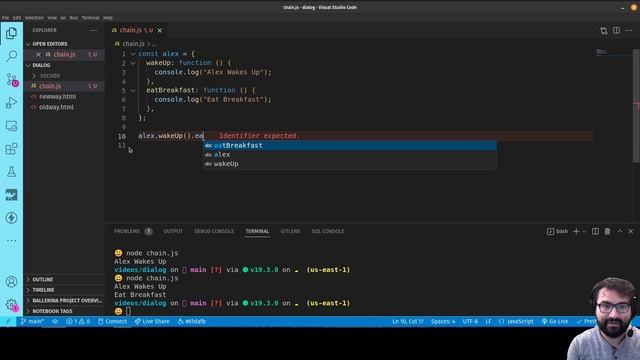
Task: Expand Ballerina Project Overview section
Action: click(64, 300)
